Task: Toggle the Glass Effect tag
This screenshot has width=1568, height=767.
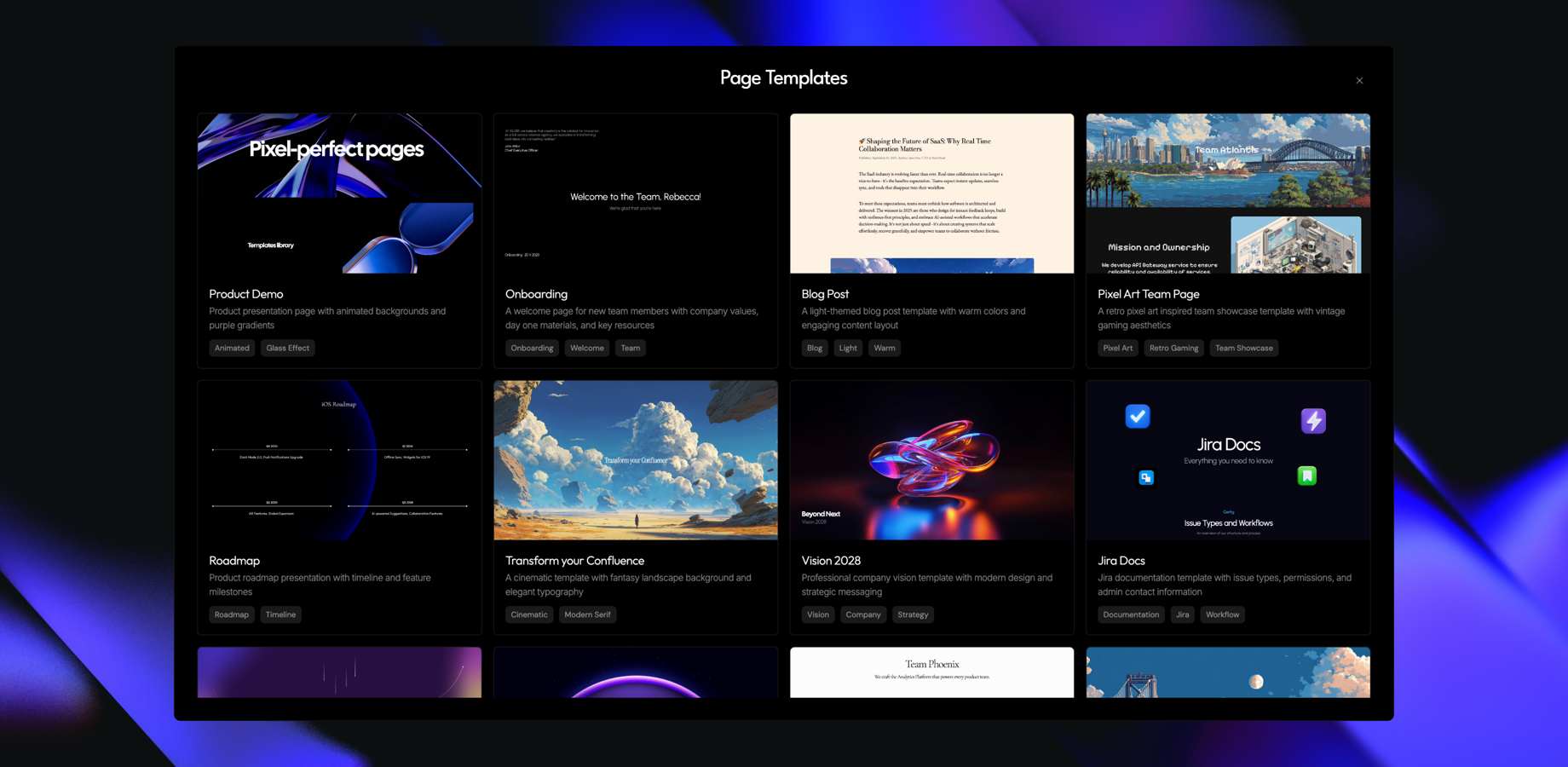Action: pos(287,348)
